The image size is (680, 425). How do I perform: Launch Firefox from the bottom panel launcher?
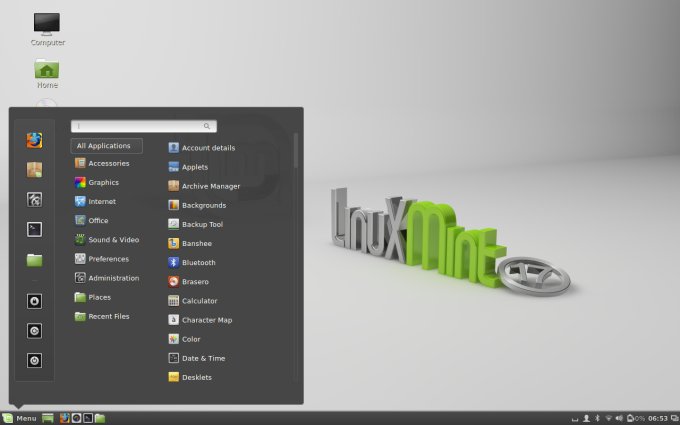tap(64, 418)
